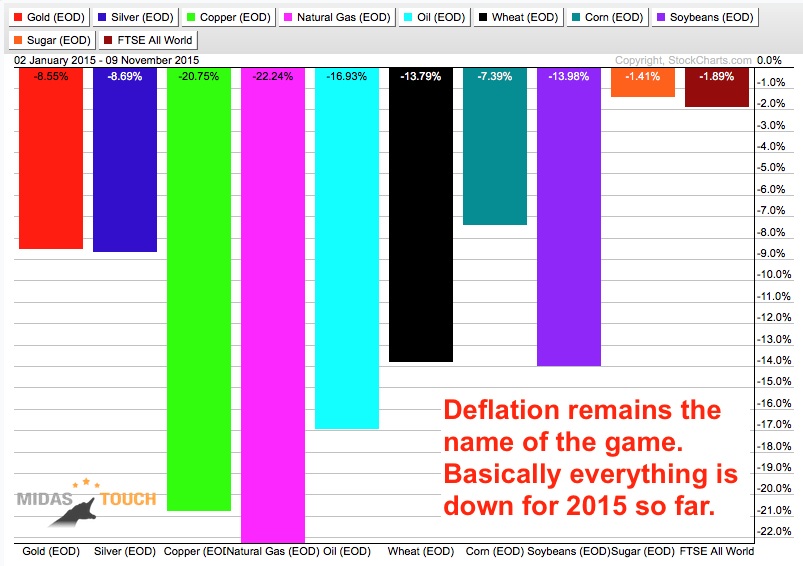Click the -8.55% value label

51,76
